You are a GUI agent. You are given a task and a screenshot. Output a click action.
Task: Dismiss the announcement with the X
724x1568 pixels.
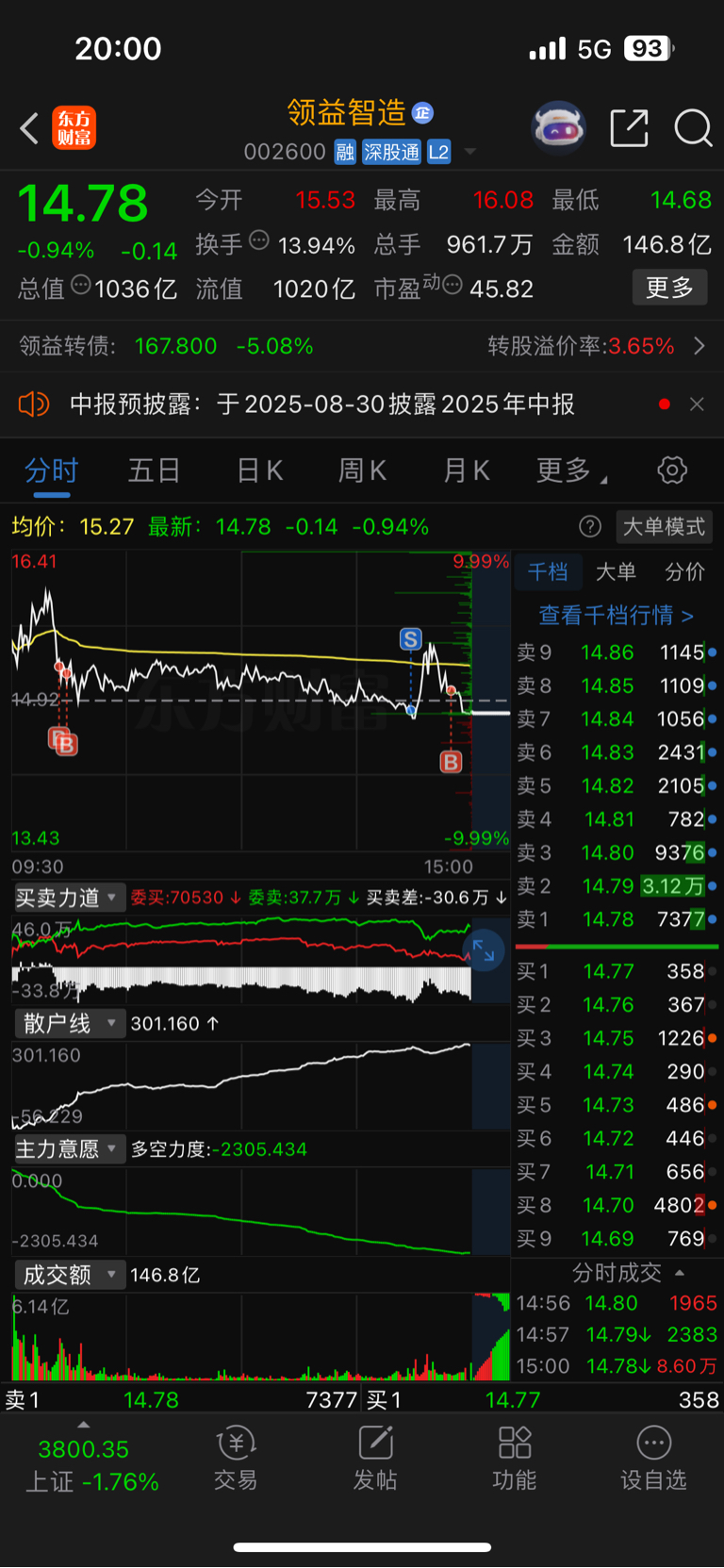point(697,404)
